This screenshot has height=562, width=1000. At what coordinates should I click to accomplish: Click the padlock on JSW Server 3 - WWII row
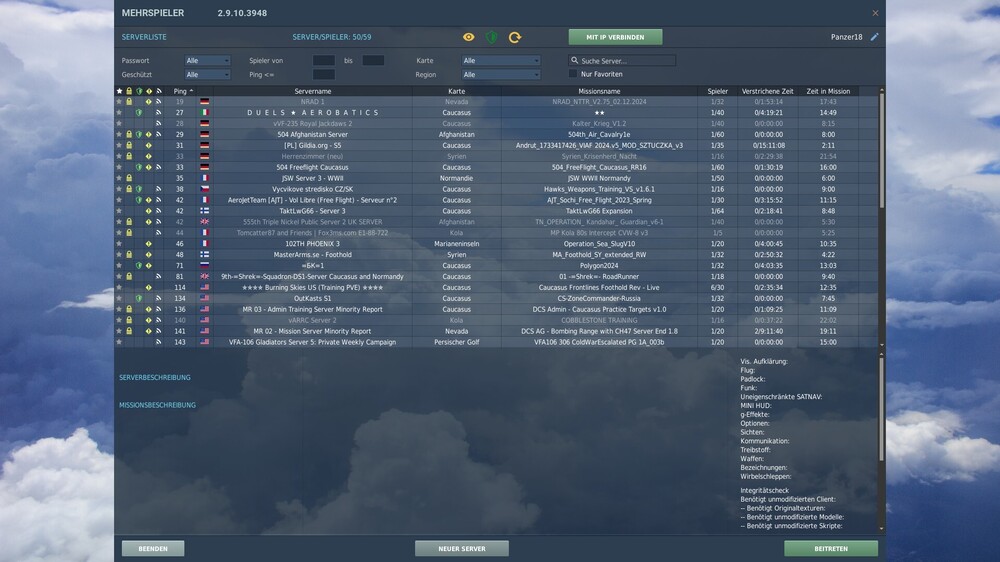coord(129,178)
